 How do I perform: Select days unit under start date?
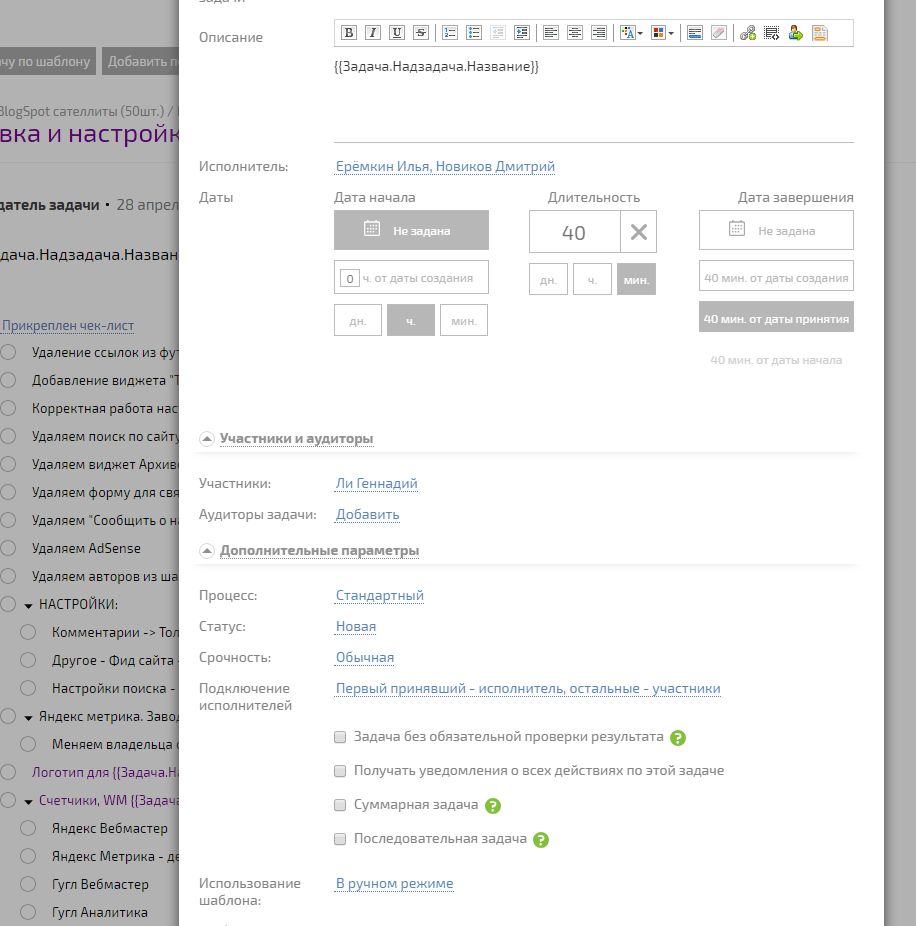pos(358,321)
